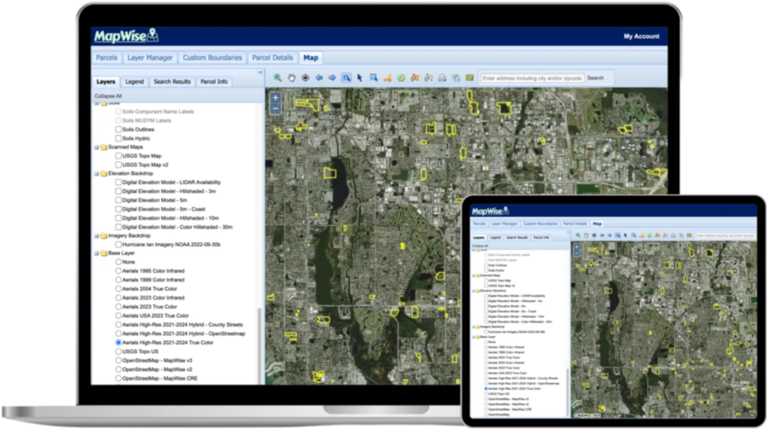
Task: Open the Parcel Details tab
Action: [272, 58]
